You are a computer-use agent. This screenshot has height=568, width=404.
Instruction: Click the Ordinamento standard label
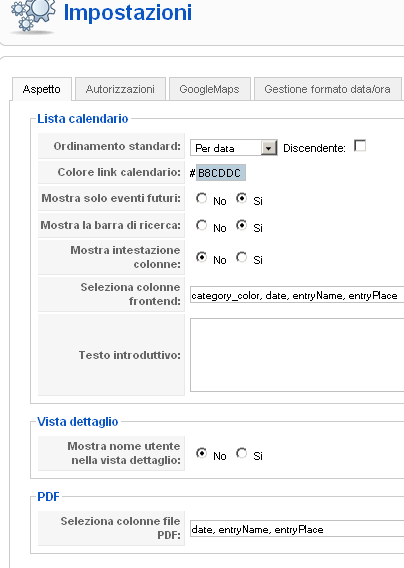[x=117, y=146]
